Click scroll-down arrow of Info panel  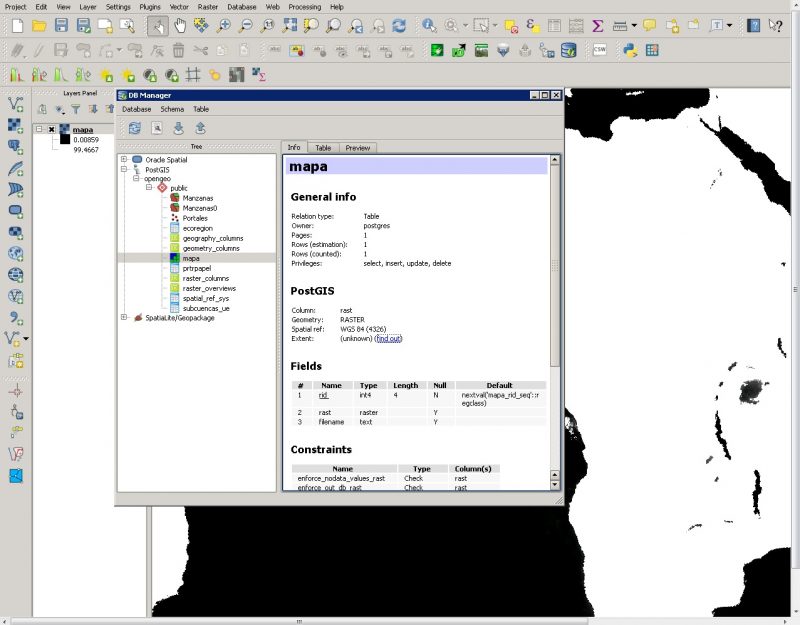click(555, 485)
